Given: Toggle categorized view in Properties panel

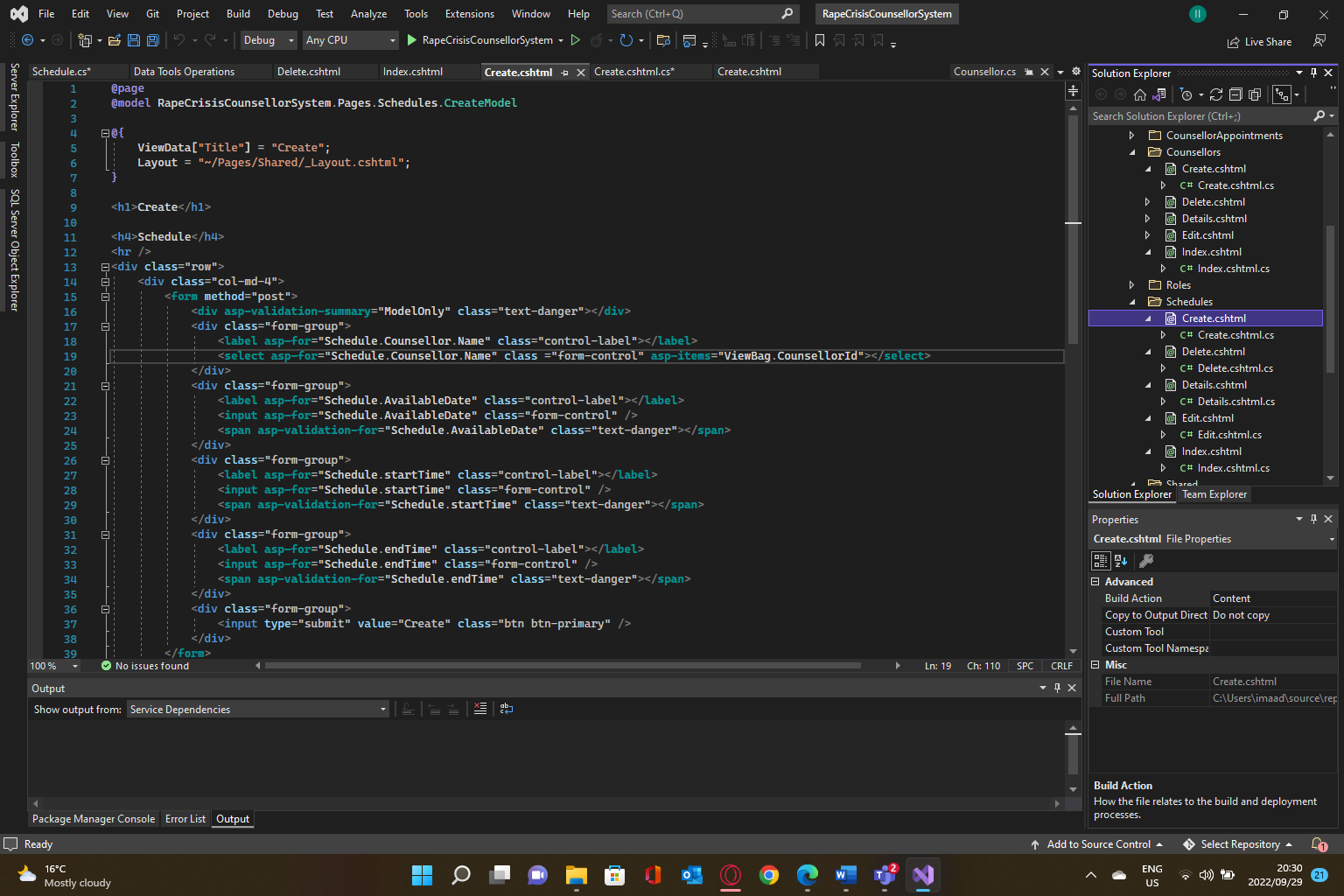Looking at the screenshot, I should point(1101,561).
